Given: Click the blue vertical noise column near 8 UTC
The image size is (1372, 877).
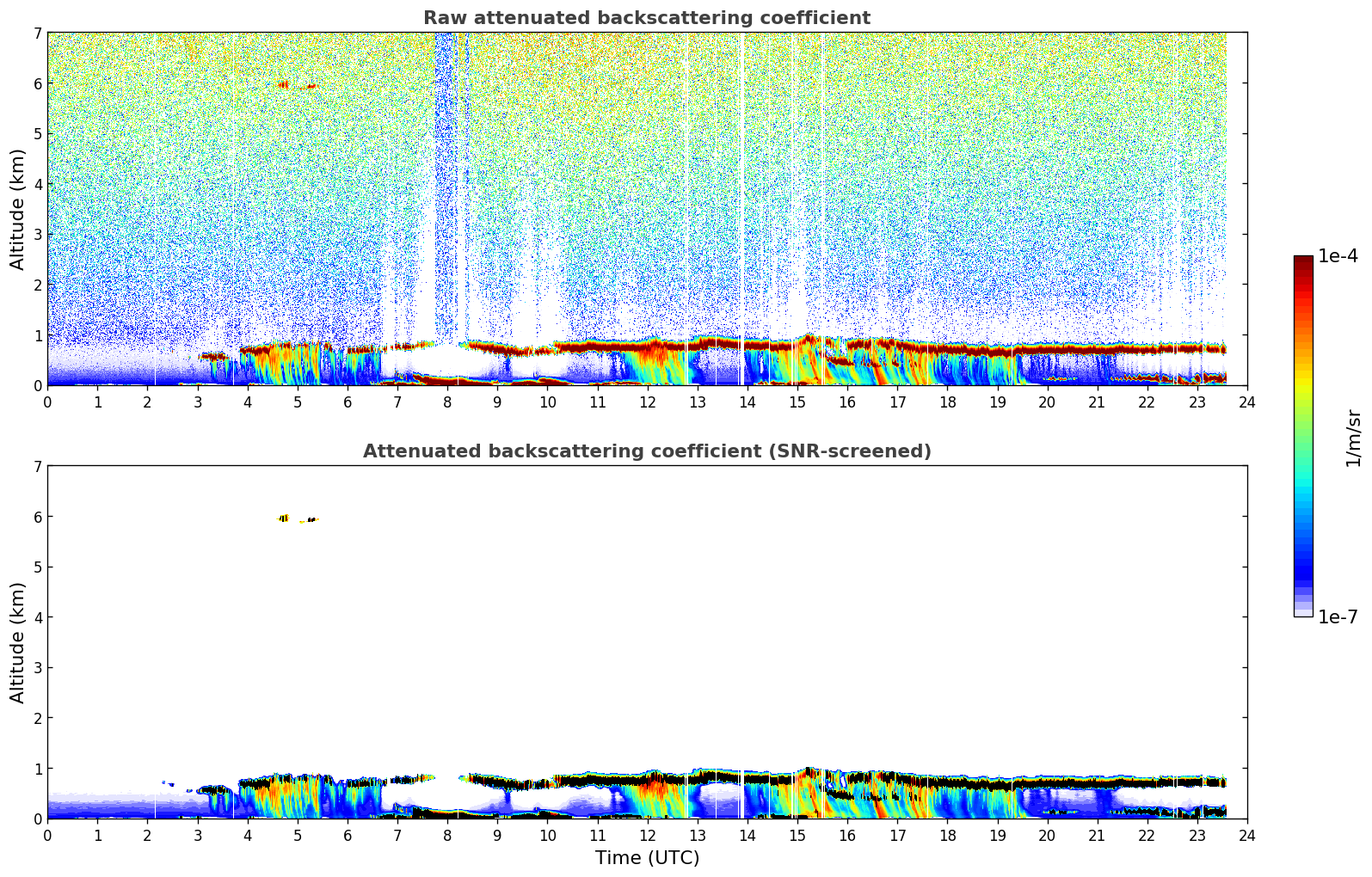Looking at the screenshot, I should click(445, 172).
